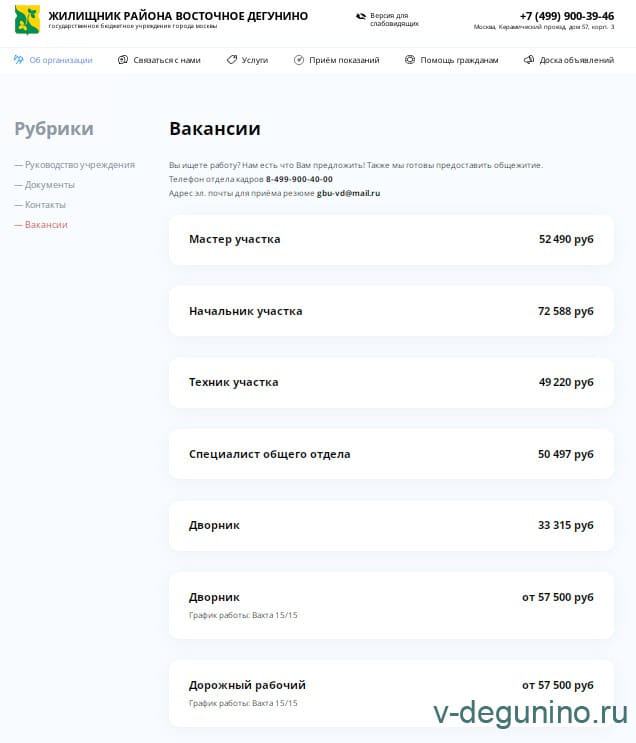Viewport: 636px width, 743px height.
Task: Click the eye icon for visually impaired version
Action: (x=361, y=16)
